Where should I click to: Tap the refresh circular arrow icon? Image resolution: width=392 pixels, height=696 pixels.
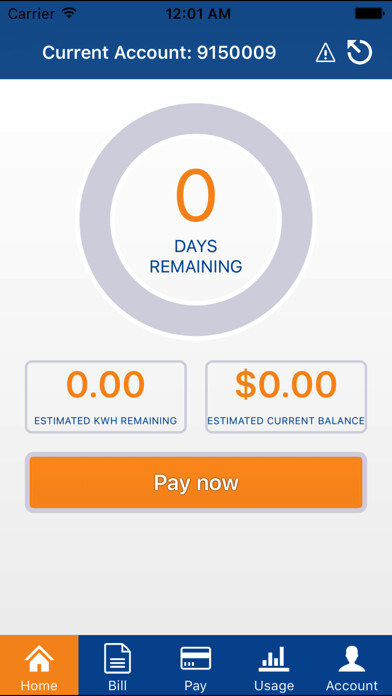pyautogui.click(x=360, y=52)
